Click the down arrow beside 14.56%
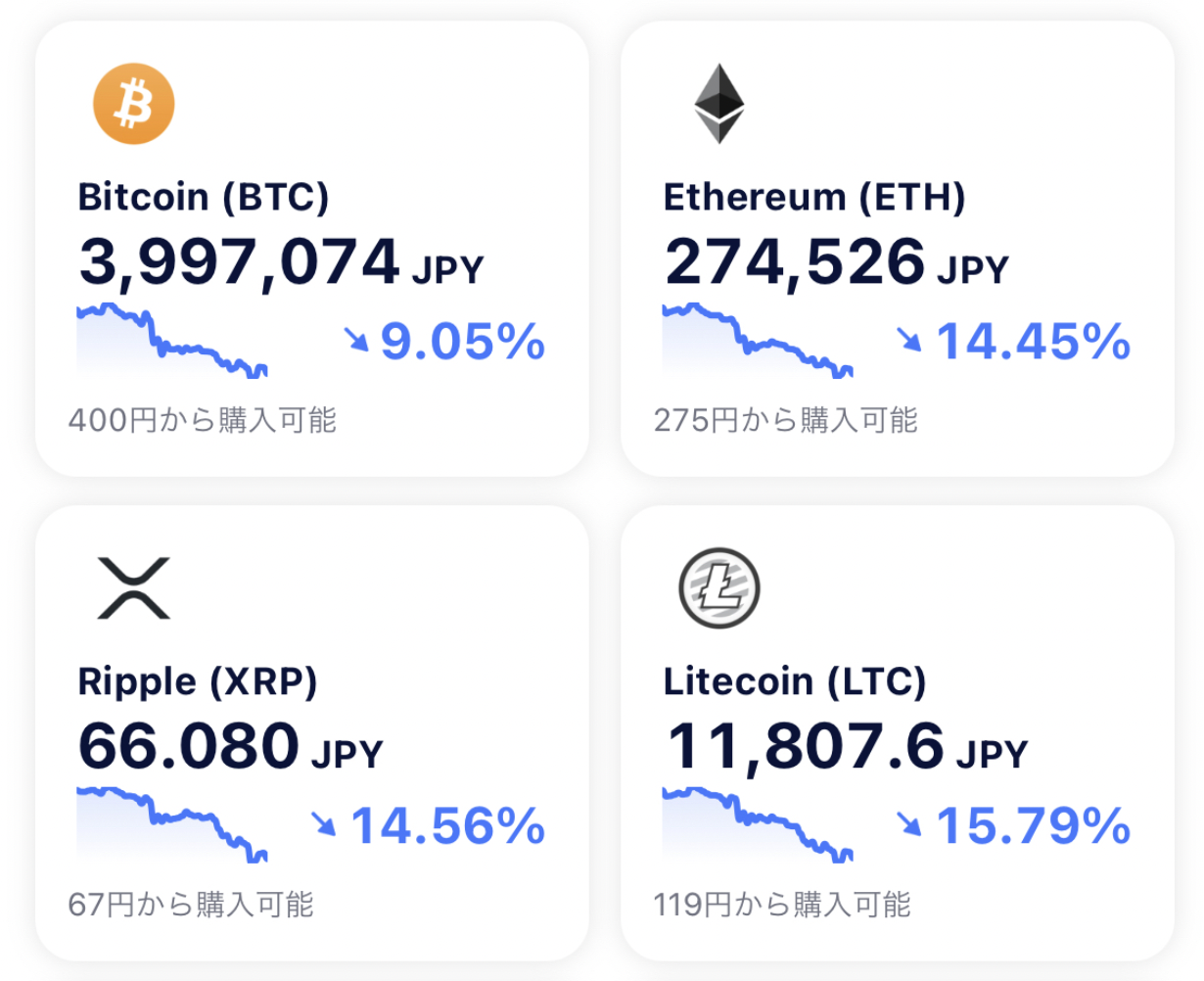1204x981 pixels. (x=324, y=823)
